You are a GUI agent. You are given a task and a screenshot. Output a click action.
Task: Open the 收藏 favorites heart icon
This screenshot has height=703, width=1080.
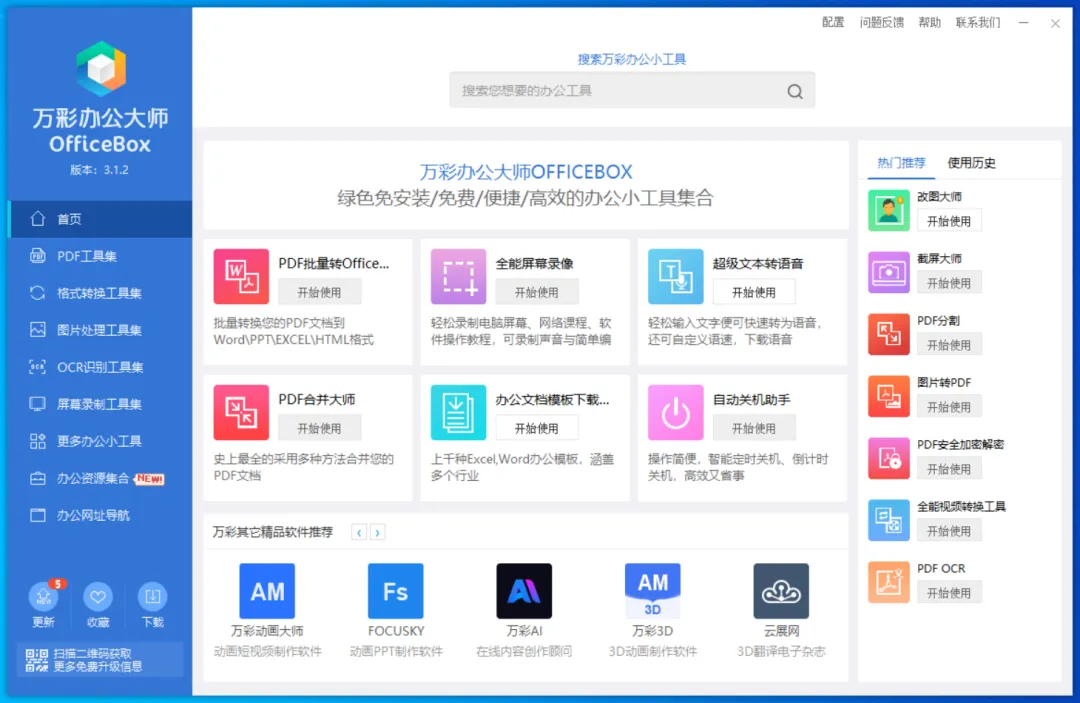point(98,596)
